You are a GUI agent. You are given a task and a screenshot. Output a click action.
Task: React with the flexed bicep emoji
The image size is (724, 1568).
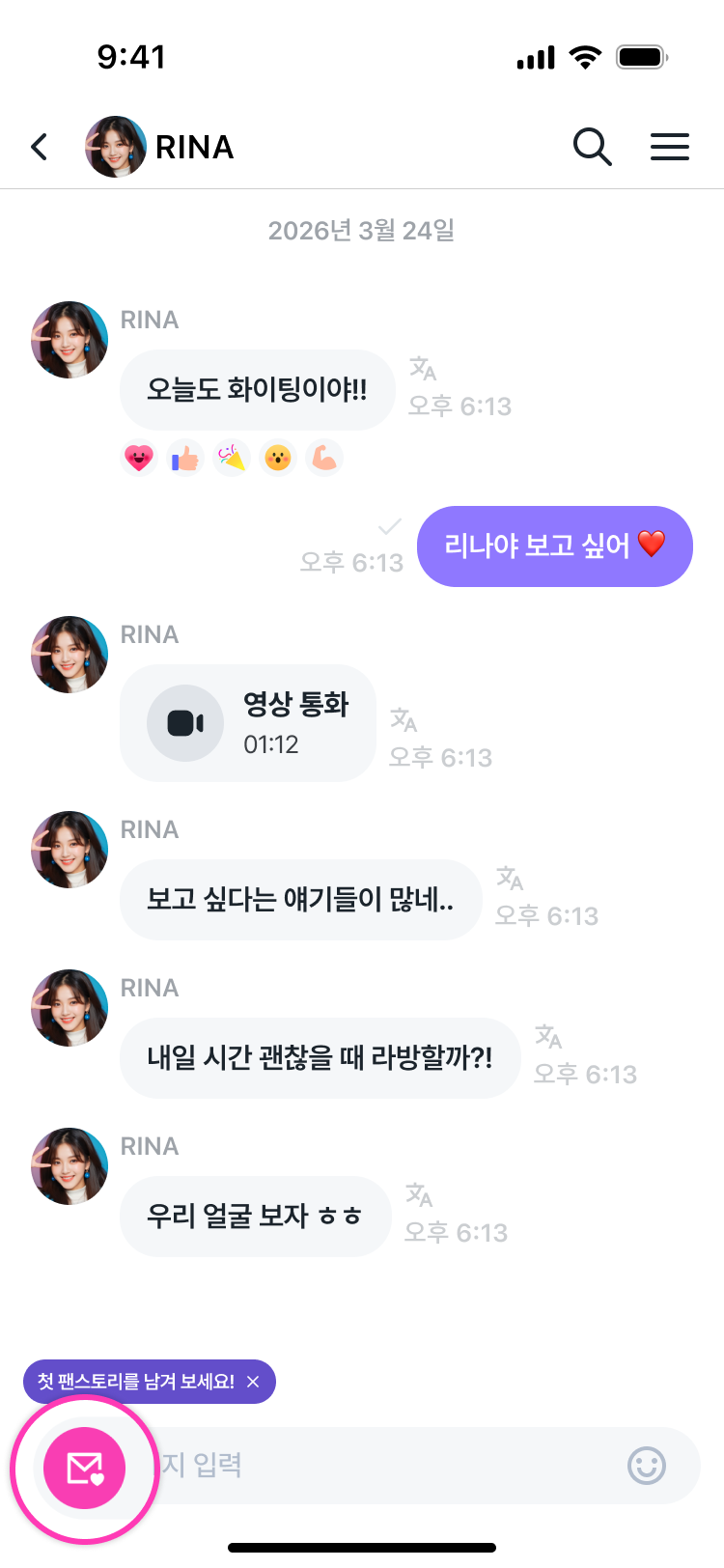324,458
